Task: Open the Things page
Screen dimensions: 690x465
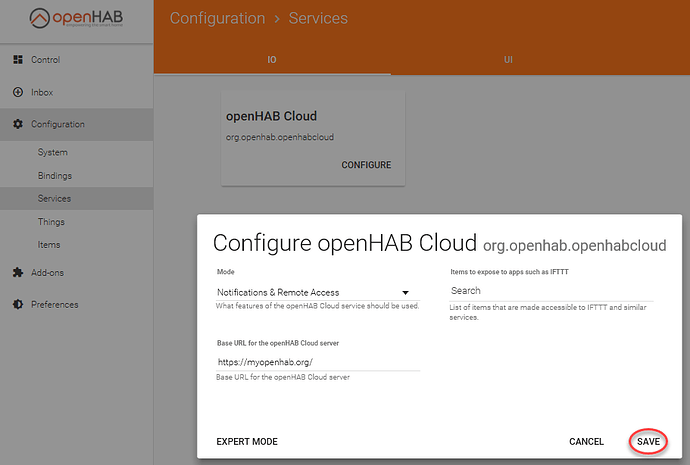Action: pyautogui.click(x=77, y=222)
